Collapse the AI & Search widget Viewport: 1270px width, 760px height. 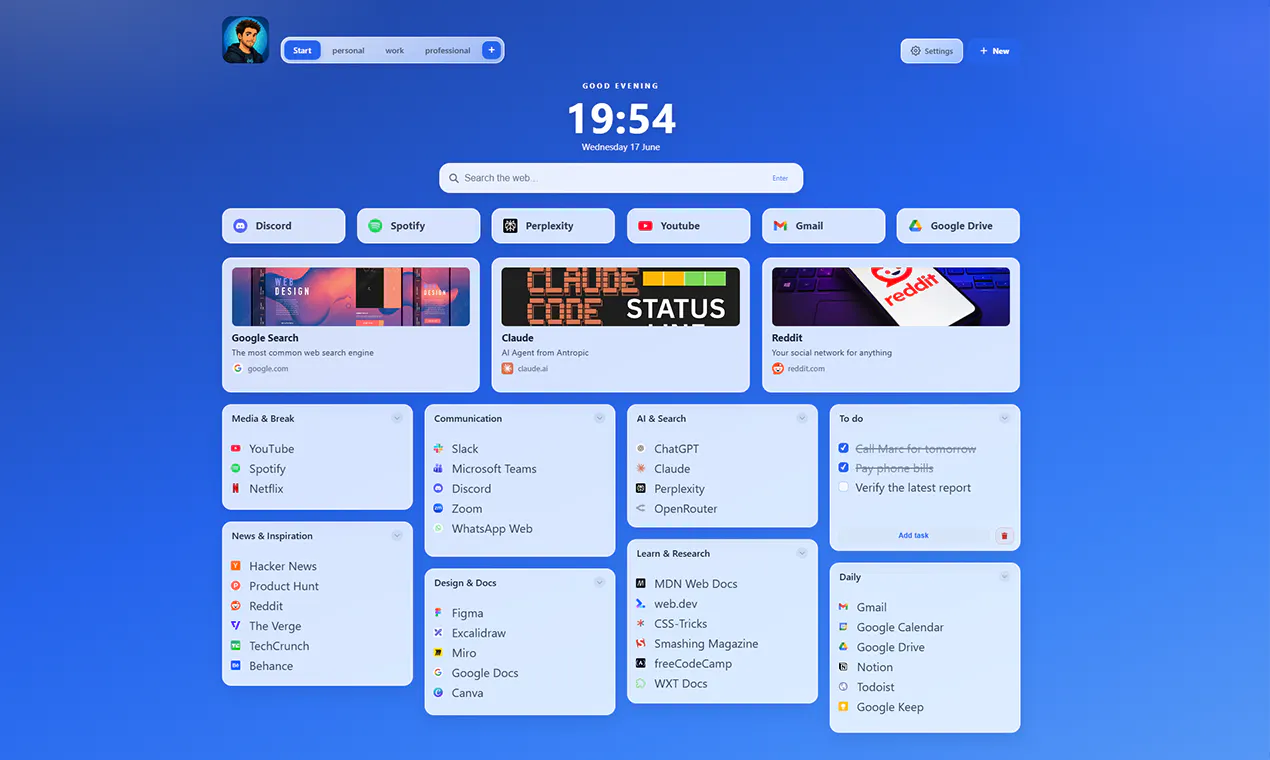point(802,419)
